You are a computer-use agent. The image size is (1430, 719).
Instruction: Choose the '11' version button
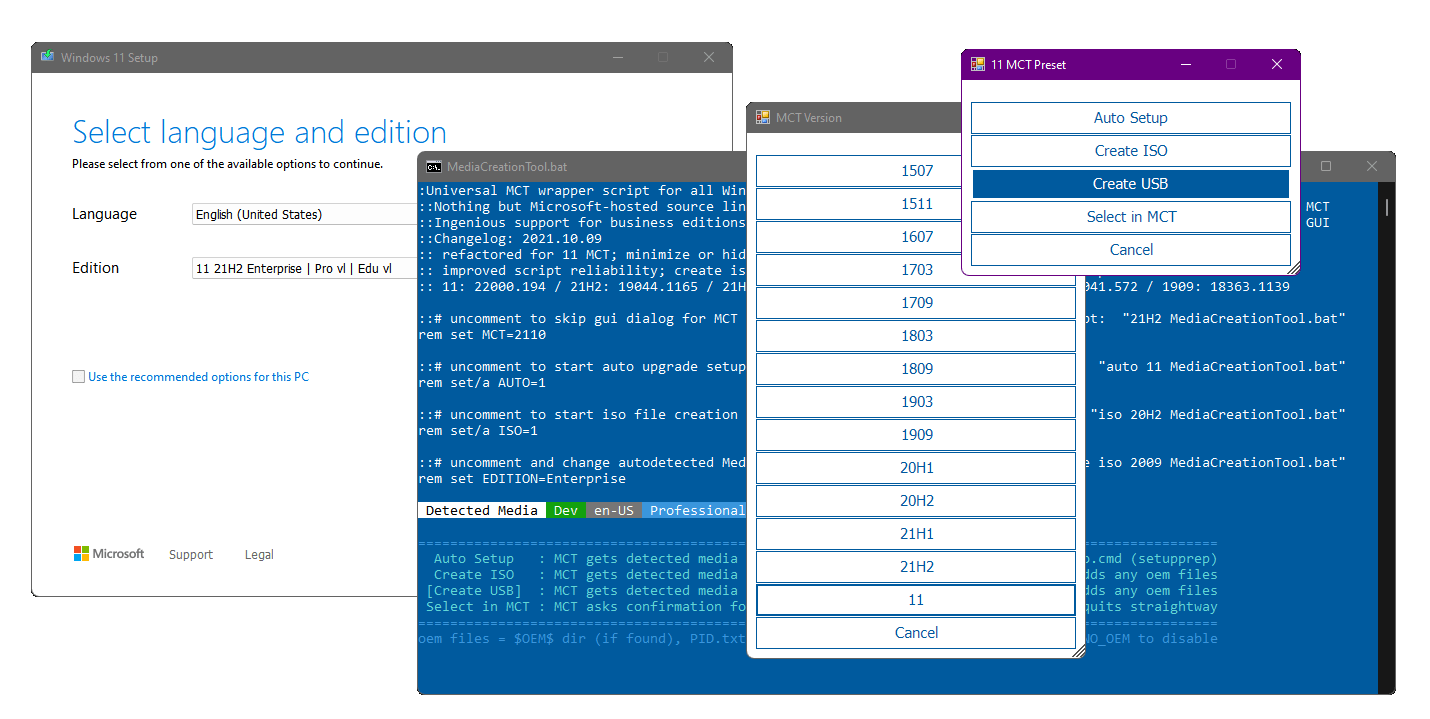tap(916, 599)
